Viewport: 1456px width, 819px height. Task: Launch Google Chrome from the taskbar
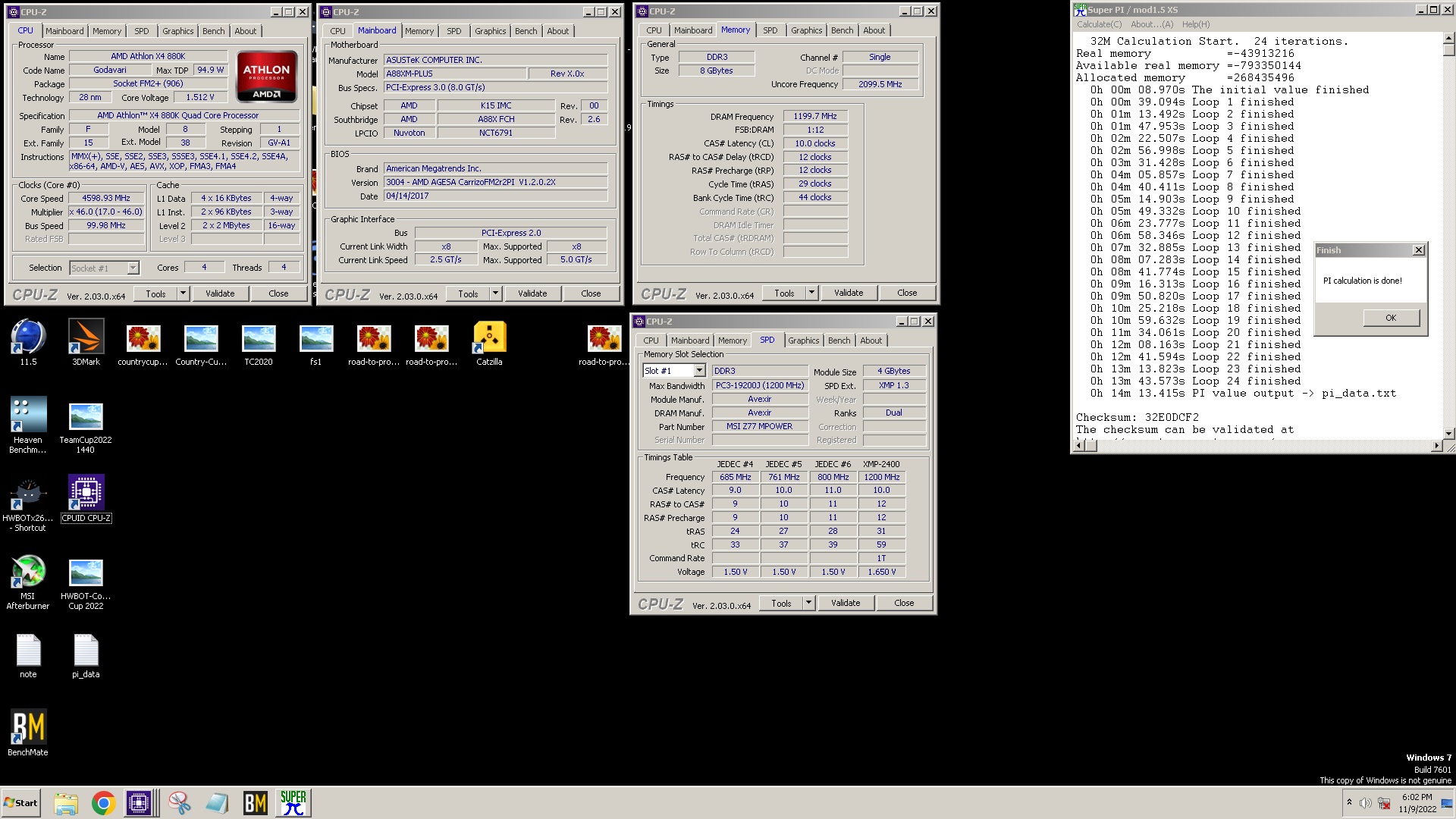point(103,803)
